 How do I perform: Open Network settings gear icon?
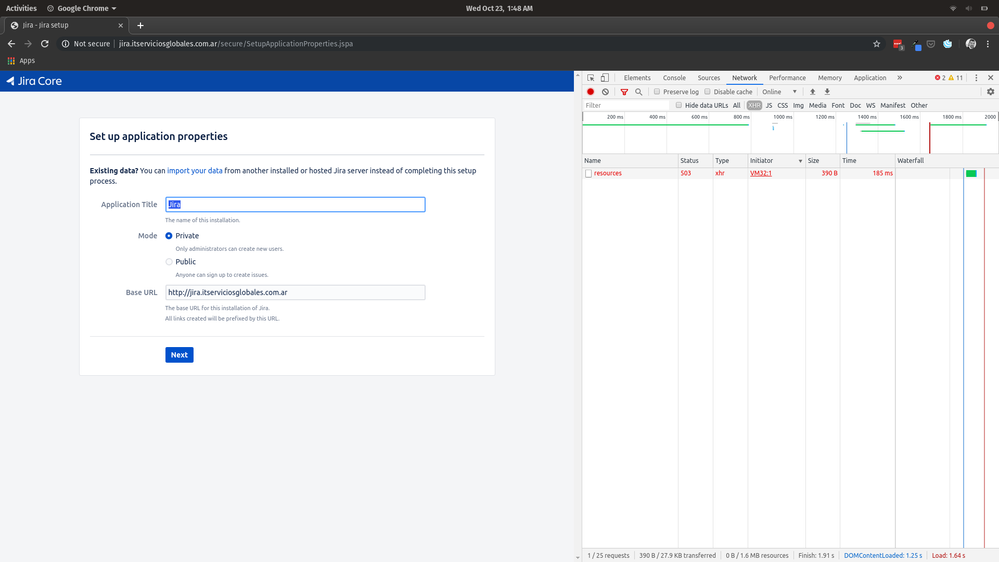(991, 92)
